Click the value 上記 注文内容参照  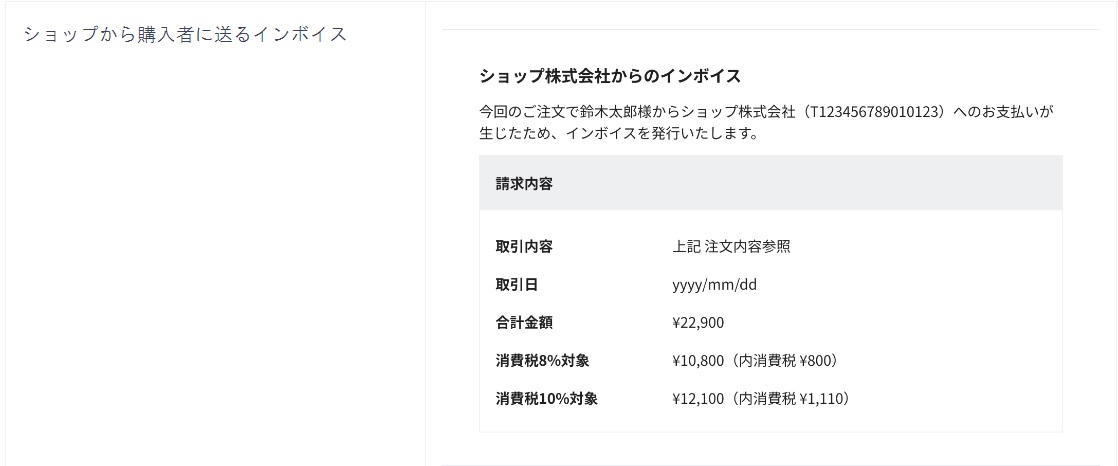(731, 246)
